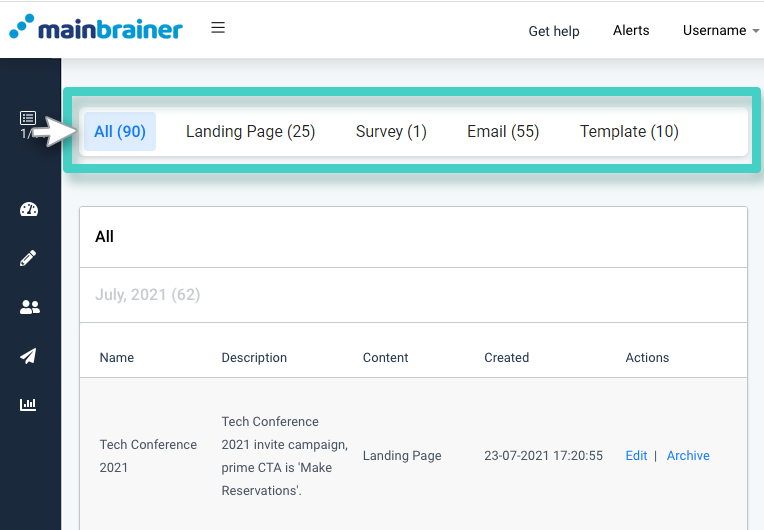
Task: Edit the Tech Conference 2021 entry
Action: (x=636, y=455)
